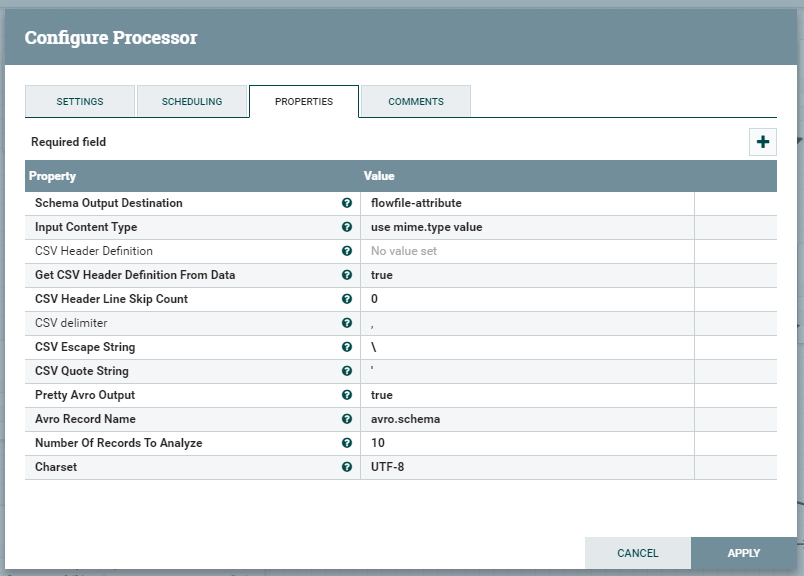
Task: Edit the UTF-8 charset value
Action: click(527, 467)
